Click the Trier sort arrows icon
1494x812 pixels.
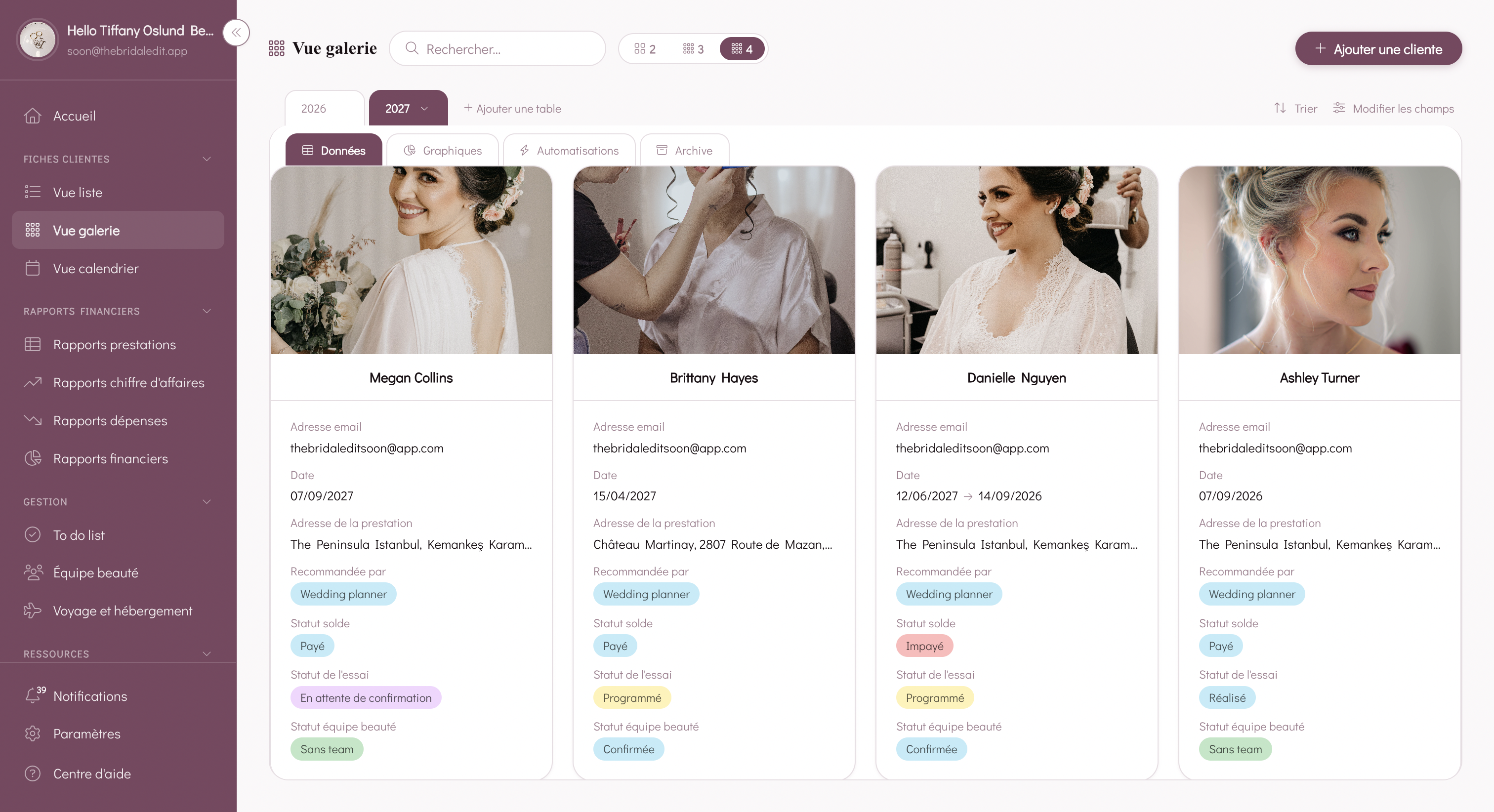click(1280, 109)
